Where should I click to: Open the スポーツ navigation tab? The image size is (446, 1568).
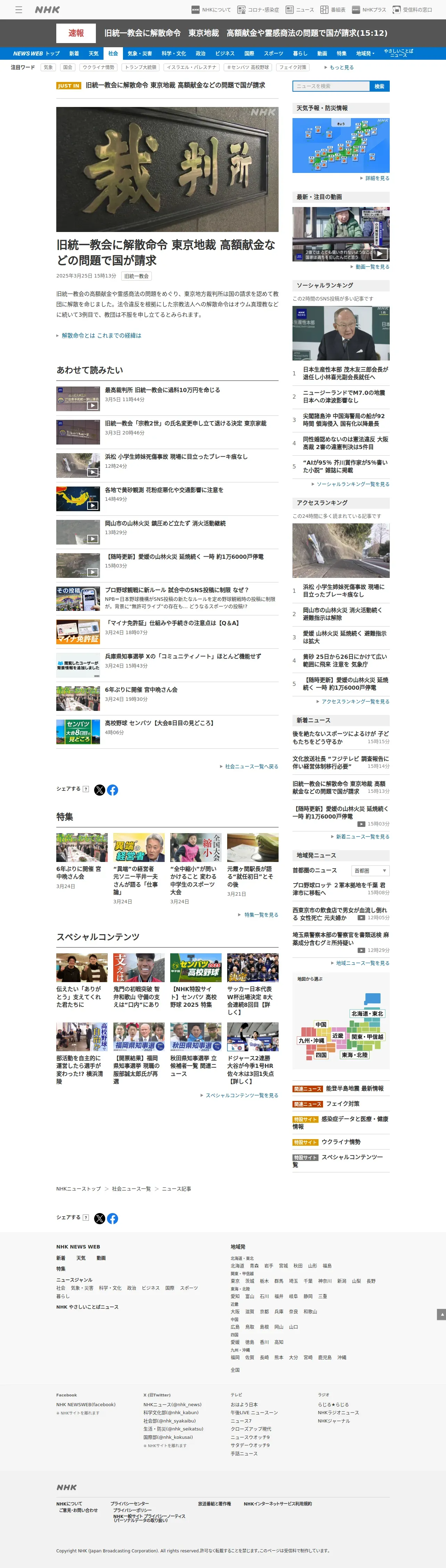[273, 53]
